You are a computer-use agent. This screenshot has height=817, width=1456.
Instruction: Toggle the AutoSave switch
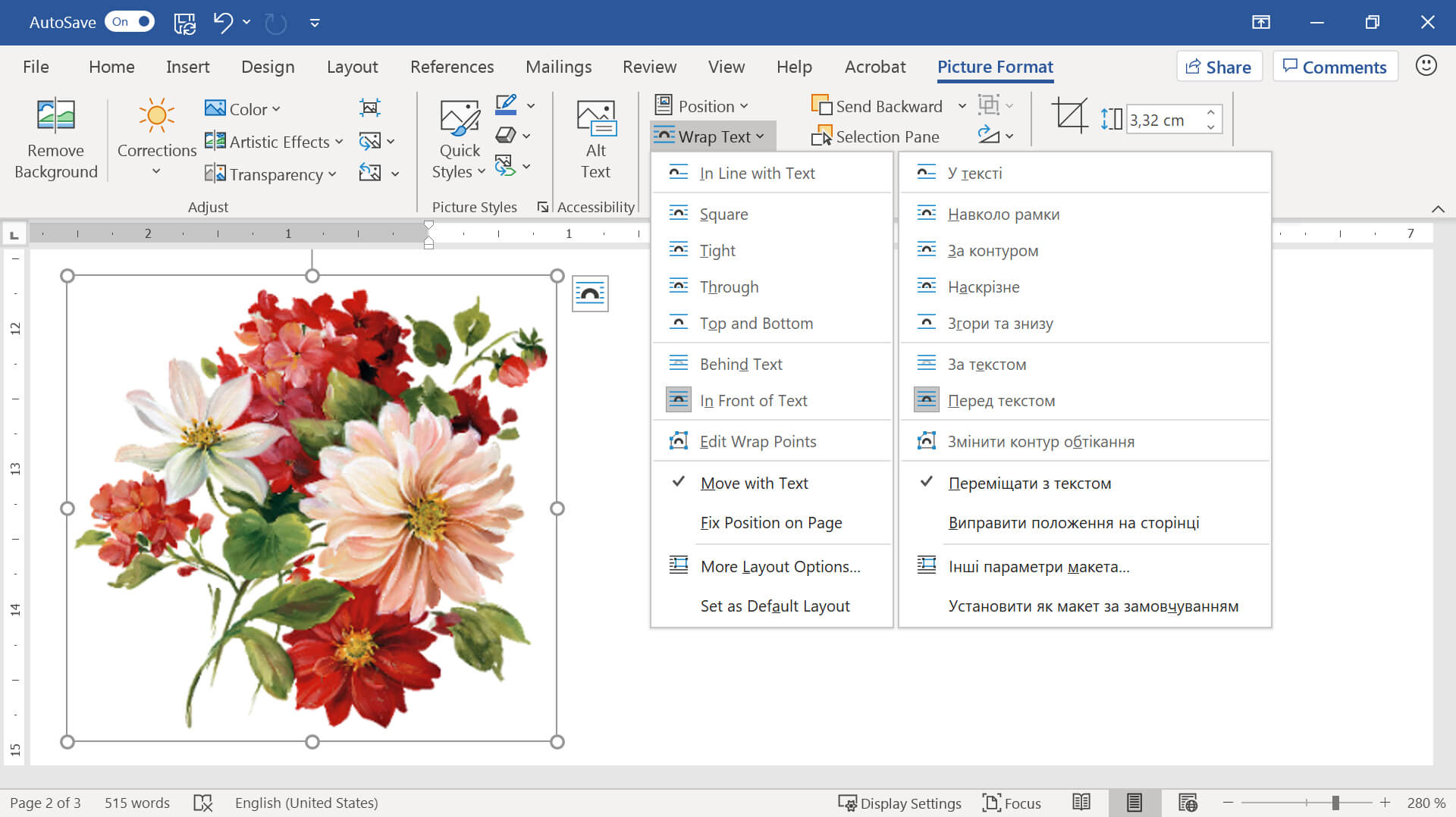coord(130,22)
